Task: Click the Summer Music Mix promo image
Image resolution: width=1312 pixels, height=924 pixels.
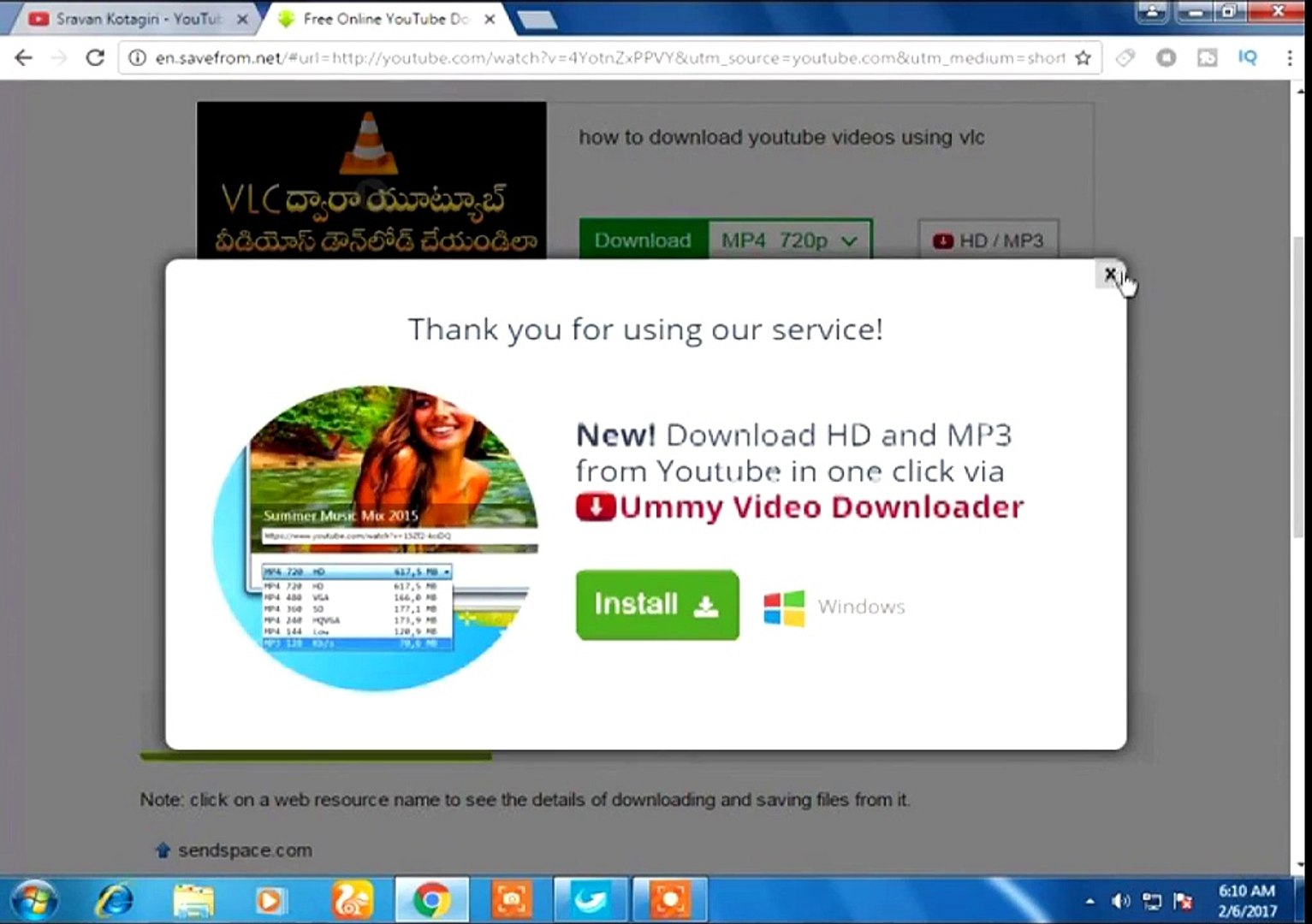Action: point(375,537)
